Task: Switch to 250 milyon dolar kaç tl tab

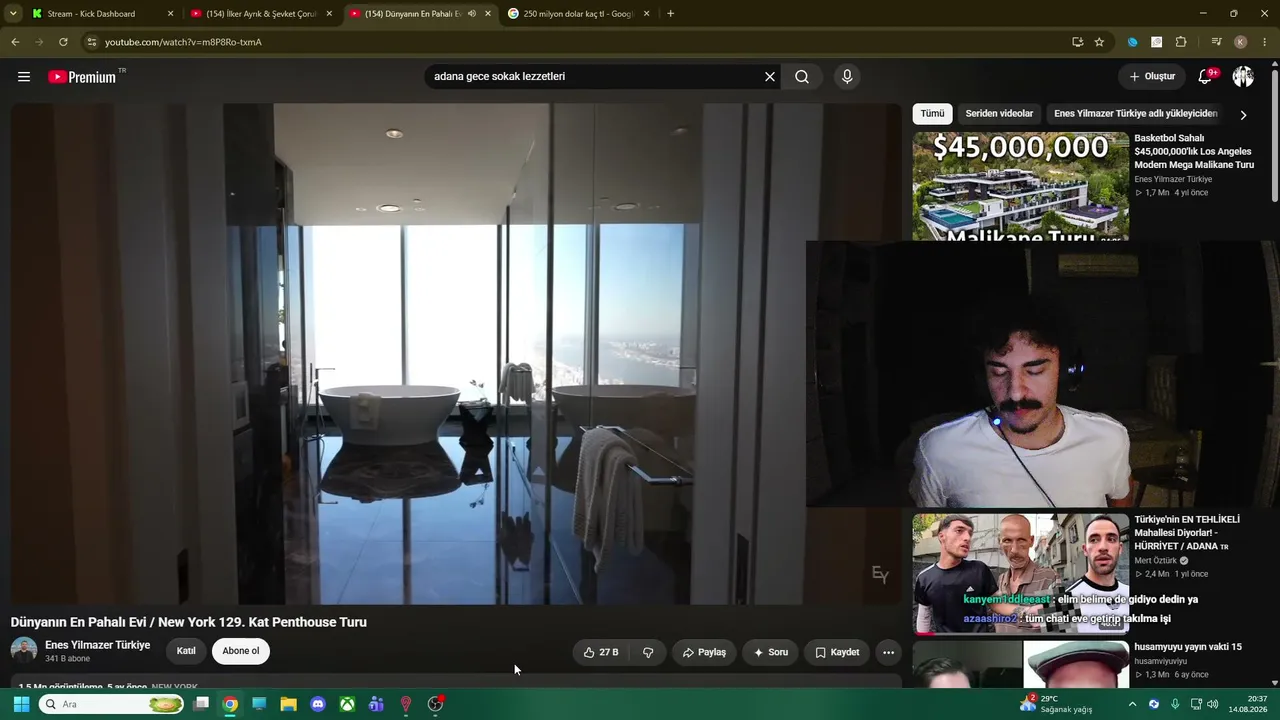Action: point(579,14)
